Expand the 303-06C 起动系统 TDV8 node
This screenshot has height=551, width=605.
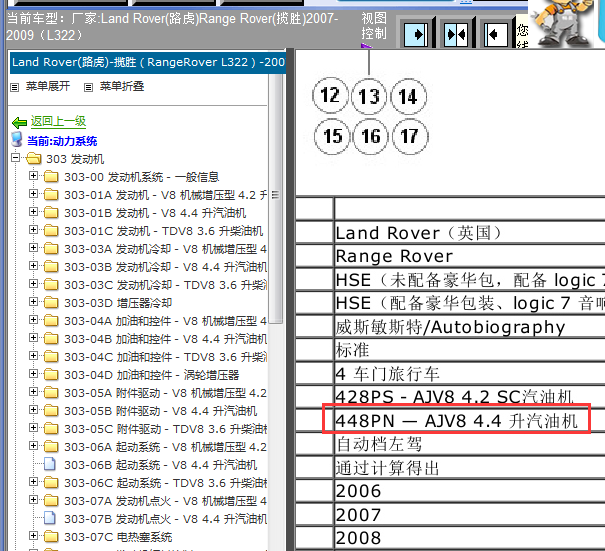pyautogui.click(x=34, y=482)
